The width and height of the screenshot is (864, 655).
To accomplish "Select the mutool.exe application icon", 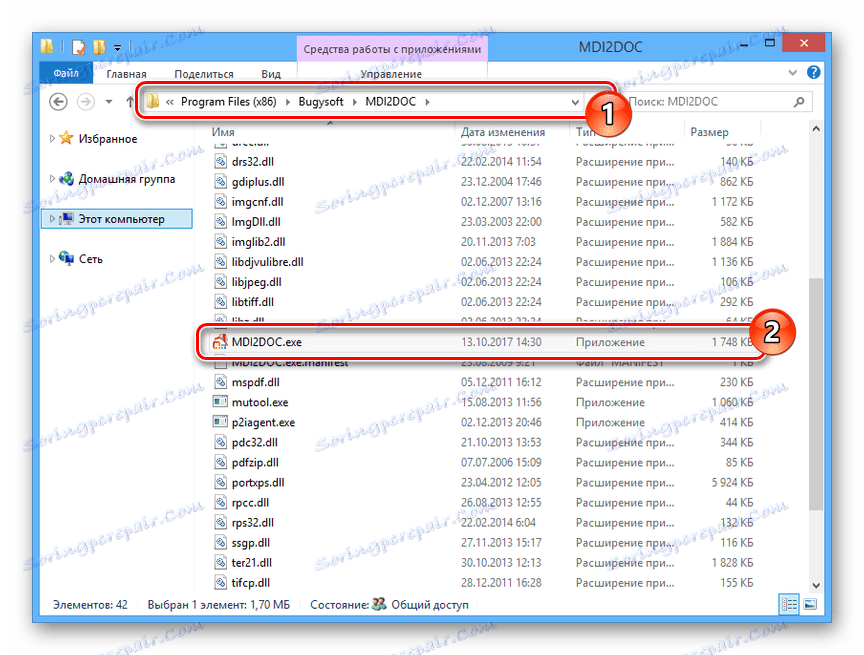I will coord(220,402).
